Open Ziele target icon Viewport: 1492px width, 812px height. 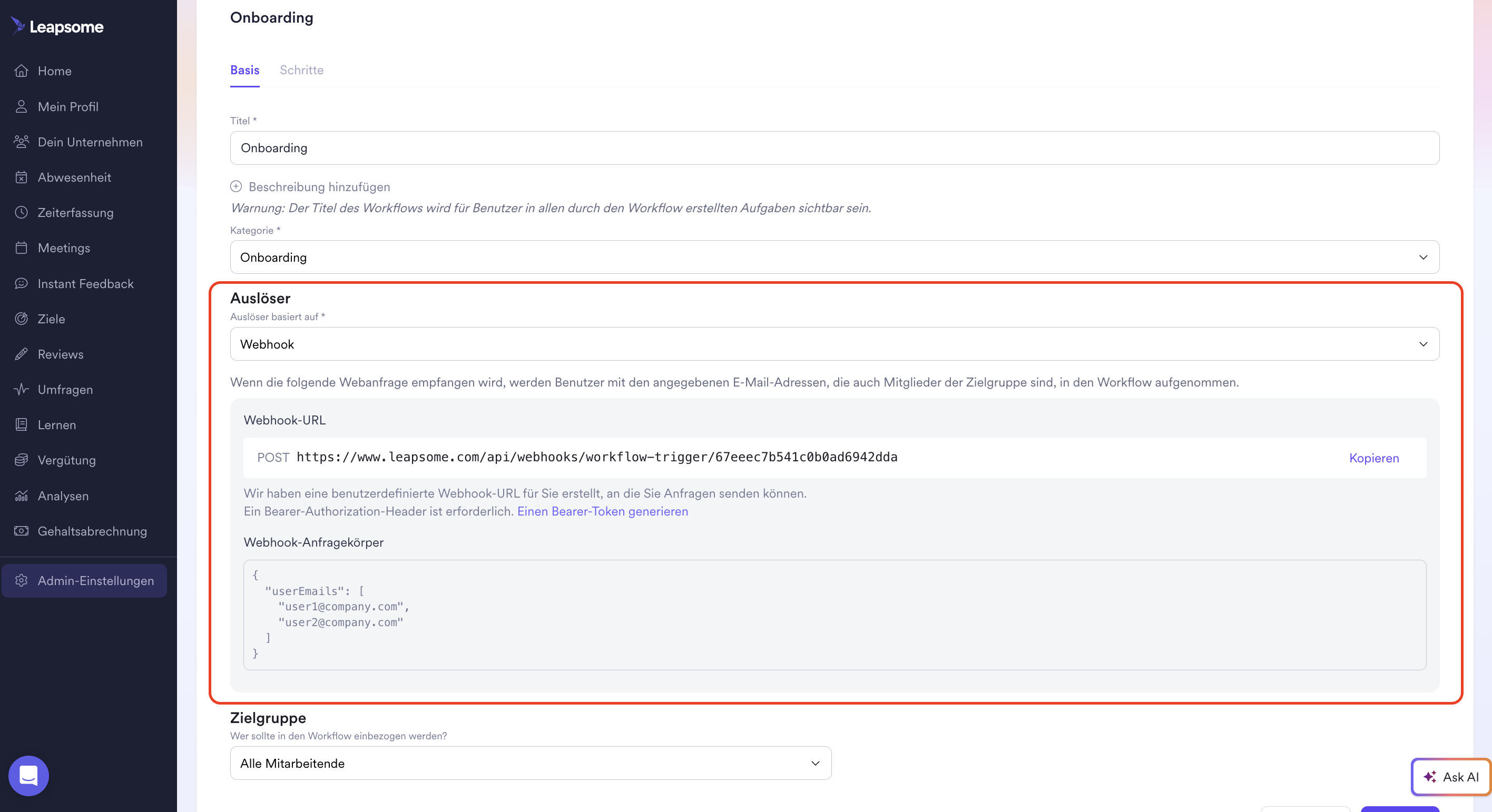[22, 318]
